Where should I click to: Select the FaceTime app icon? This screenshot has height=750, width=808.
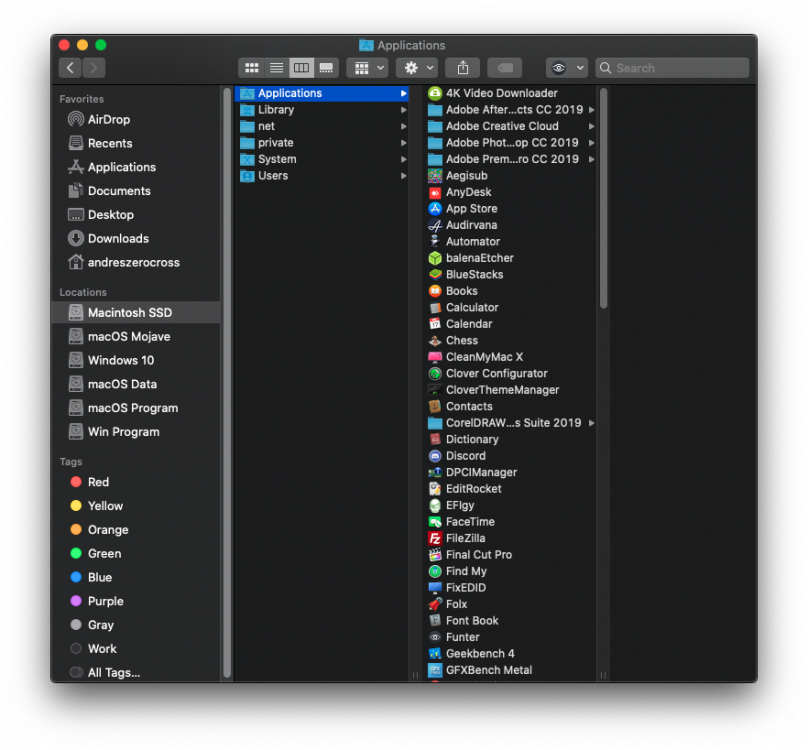pos(435,522)
